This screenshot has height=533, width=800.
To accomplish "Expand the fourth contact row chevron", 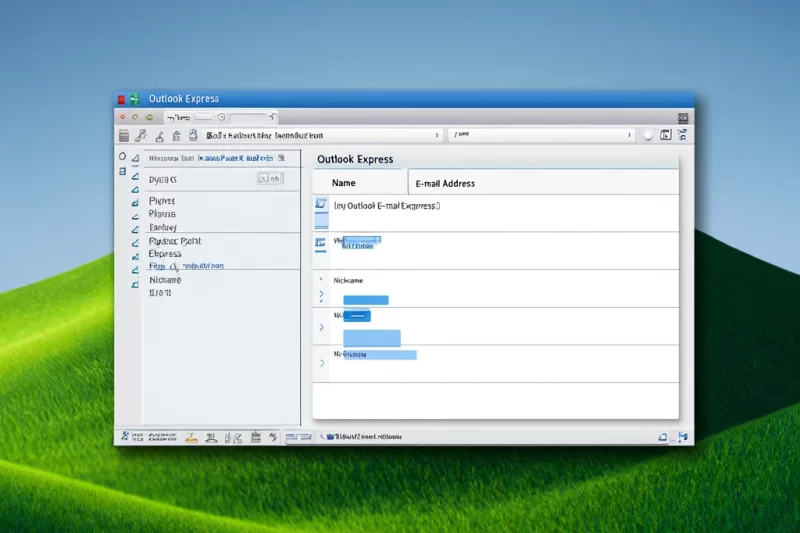I will [x=321, y=327].
